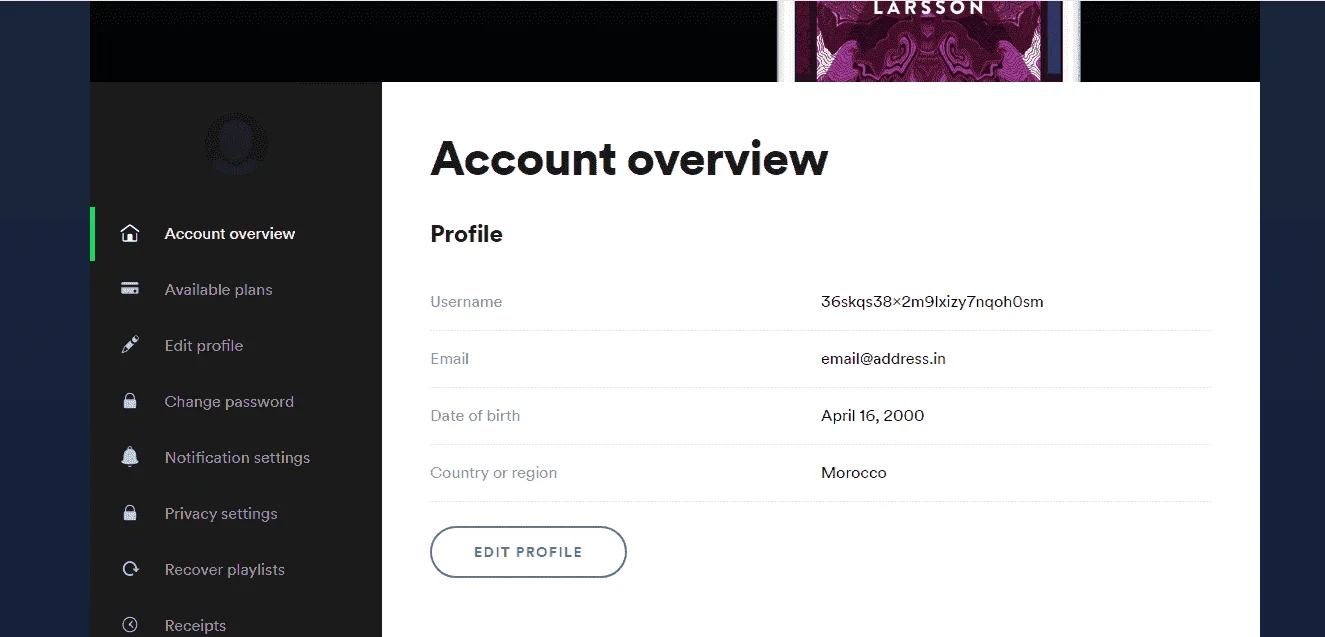1325x637 pixels.
Task: Click the Larsson album cover banner
Action: point(929,41)
